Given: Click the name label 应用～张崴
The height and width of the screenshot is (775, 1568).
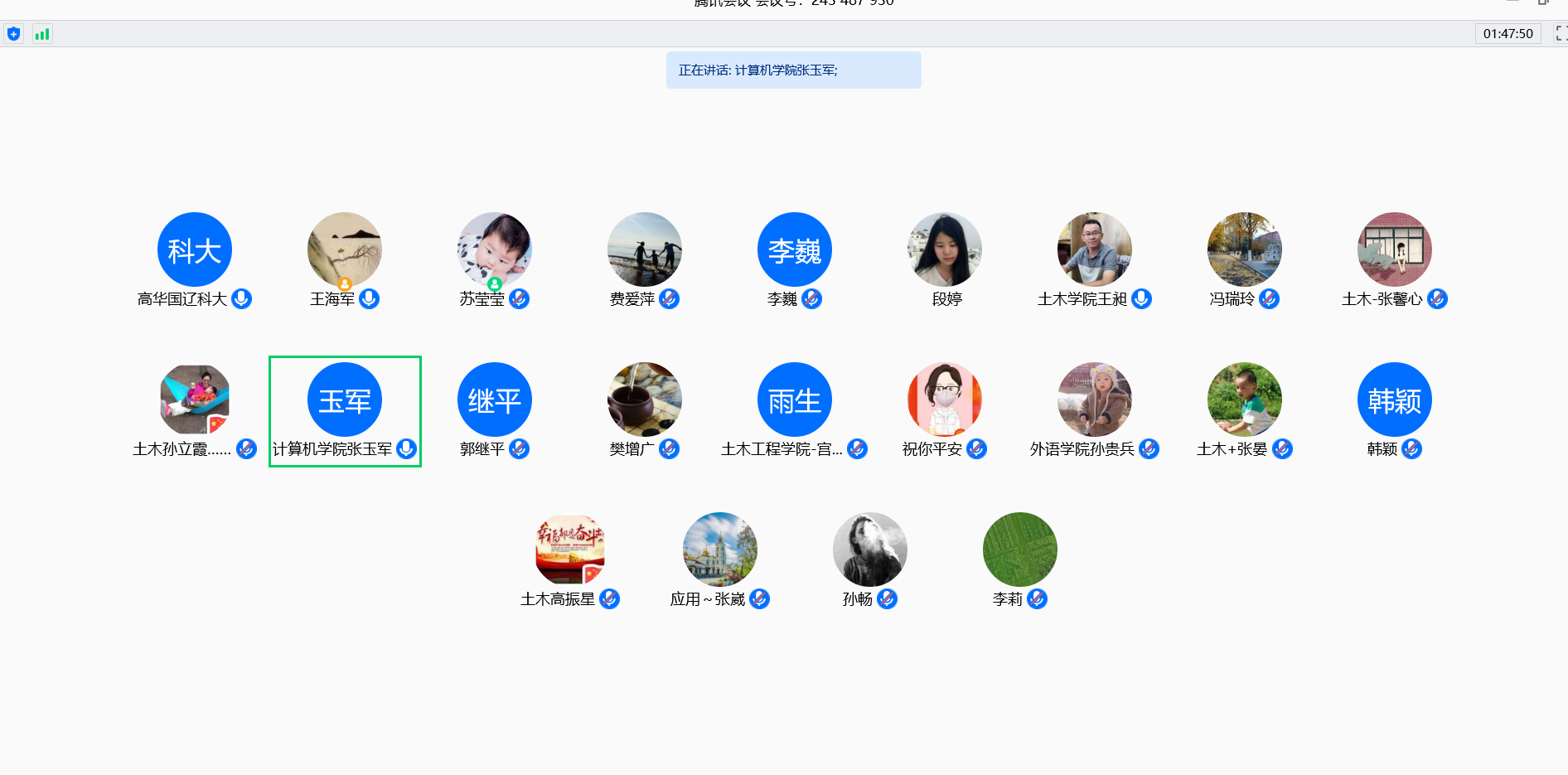Looking at the screenshot, I should pos(707,599).
